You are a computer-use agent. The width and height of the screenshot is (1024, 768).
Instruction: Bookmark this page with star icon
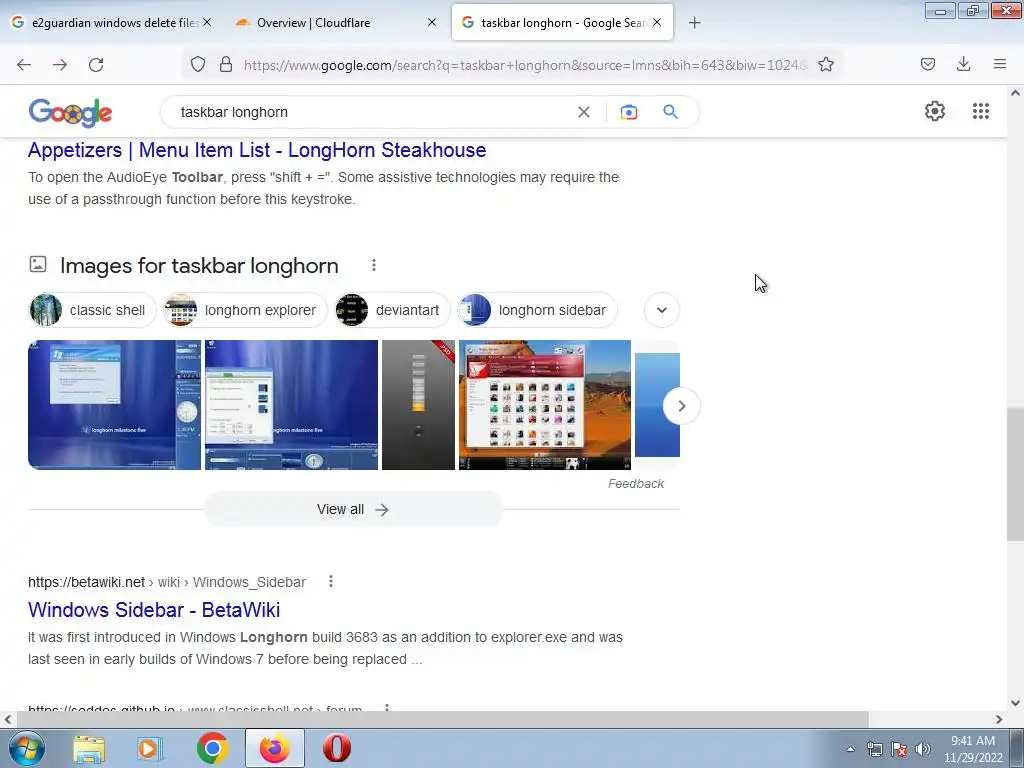click(826, 65)
